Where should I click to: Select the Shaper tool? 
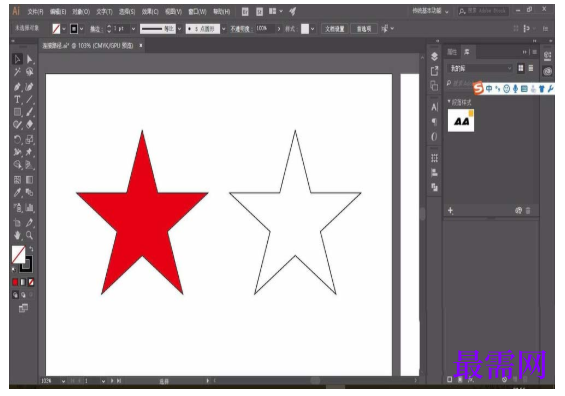[x=17, y=125]
